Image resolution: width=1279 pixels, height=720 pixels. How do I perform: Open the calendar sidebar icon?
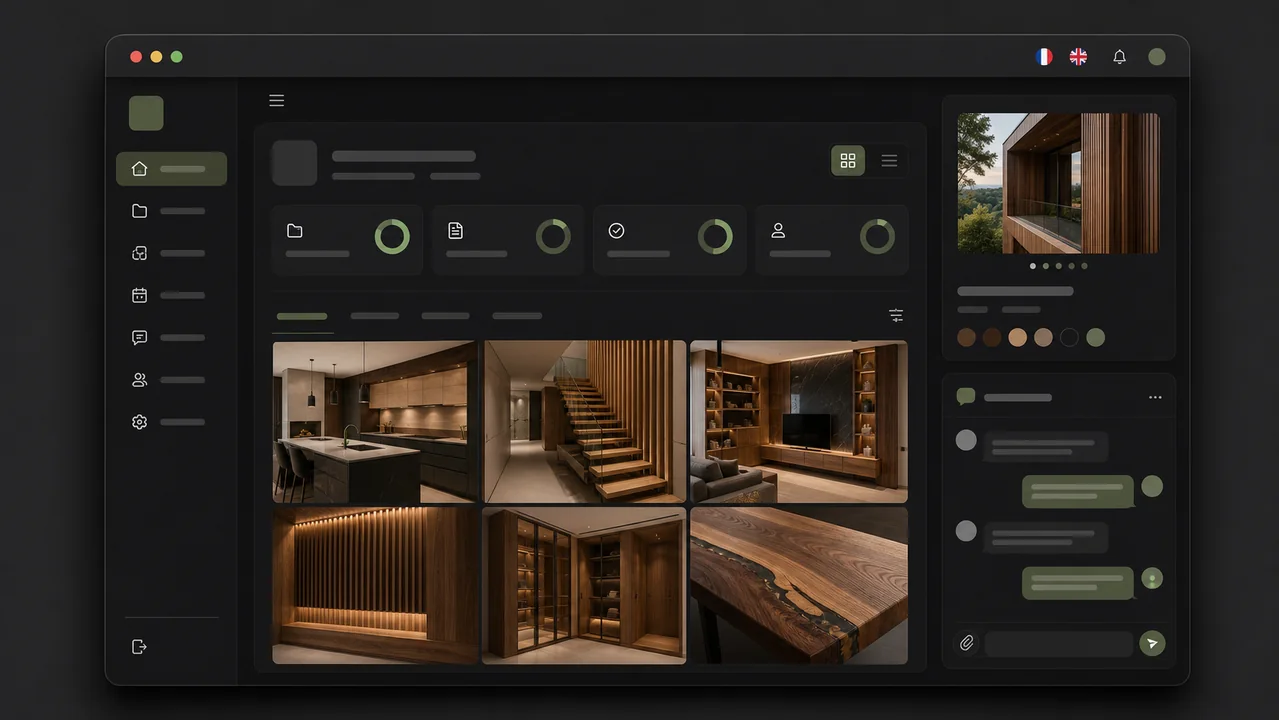click(x=140, y=295)
